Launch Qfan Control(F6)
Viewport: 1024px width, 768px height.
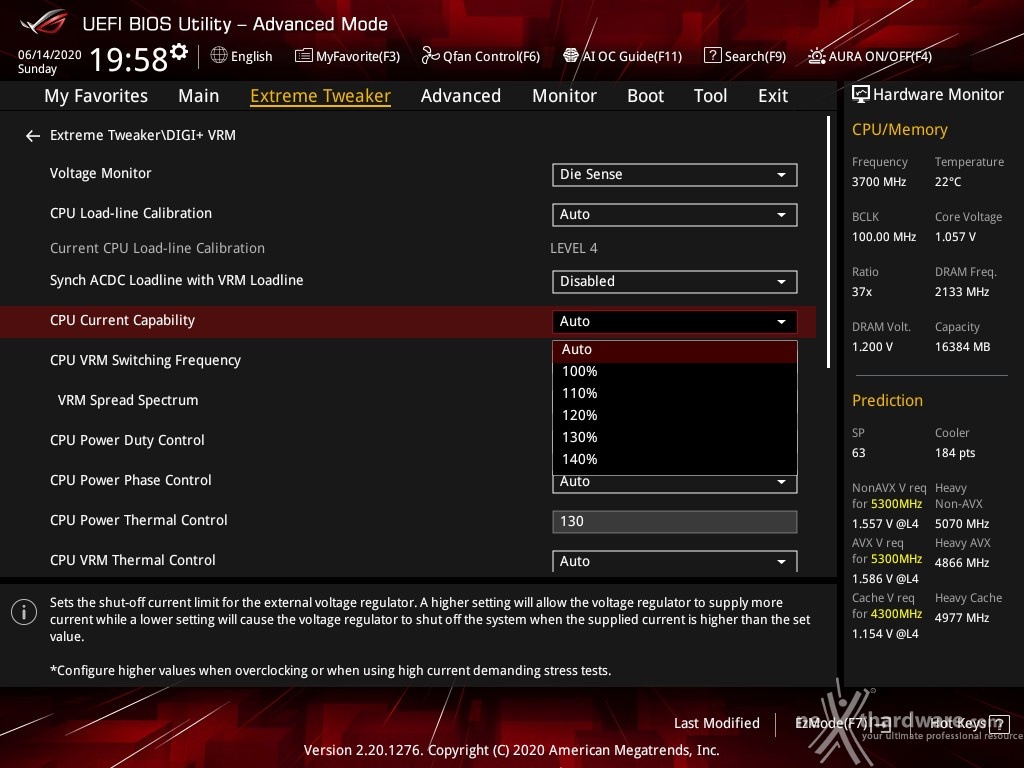click(481, 56)
